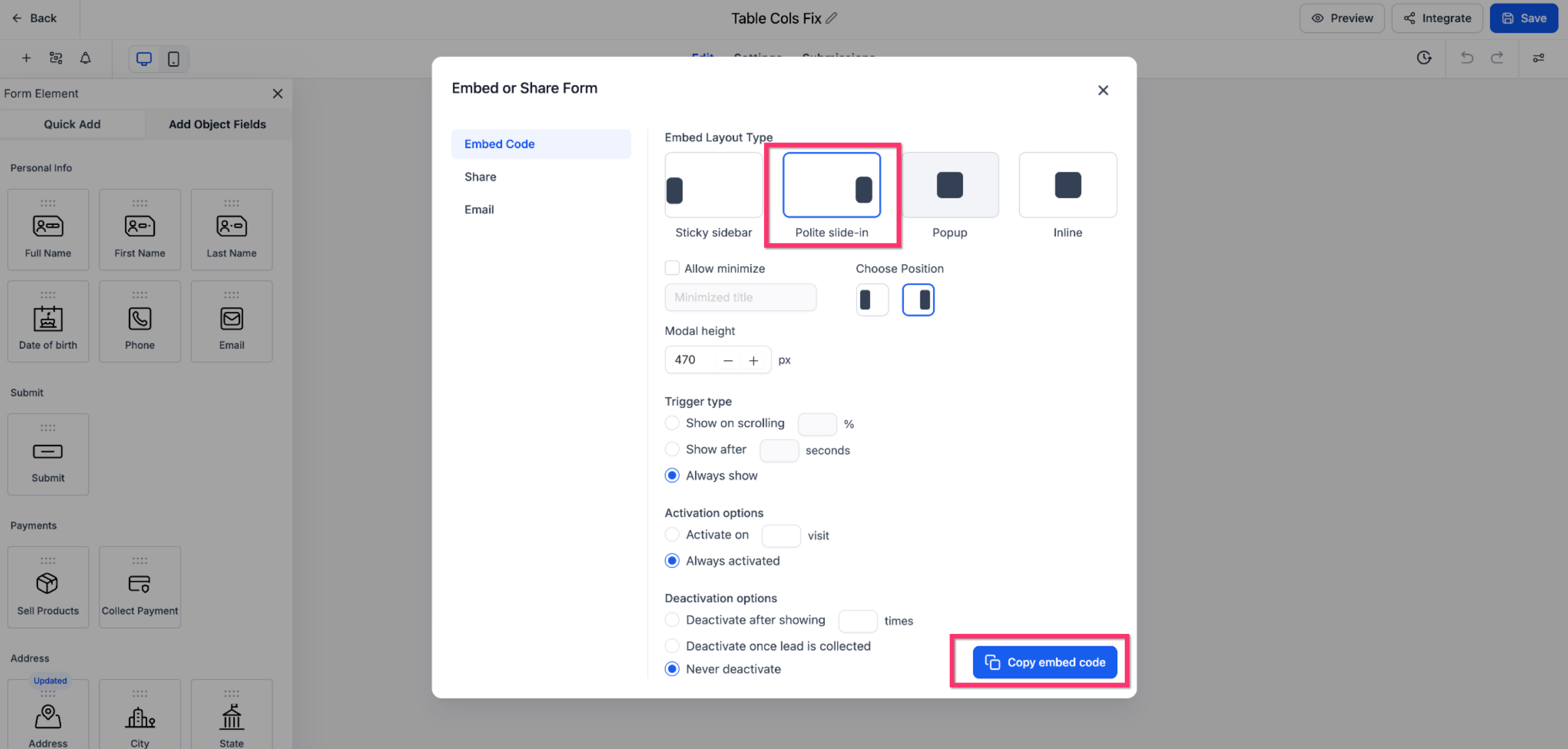Click the desktop view icon
The image size is (1568, 749).
144,59
